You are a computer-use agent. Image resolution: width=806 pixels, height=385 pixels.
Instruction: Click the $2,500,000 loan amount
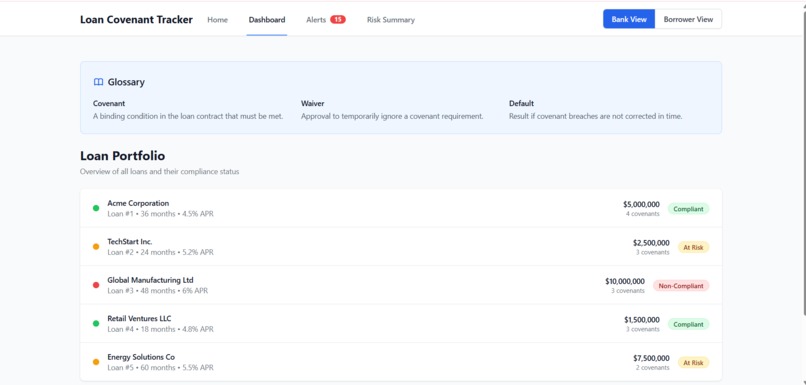point(651,243)
